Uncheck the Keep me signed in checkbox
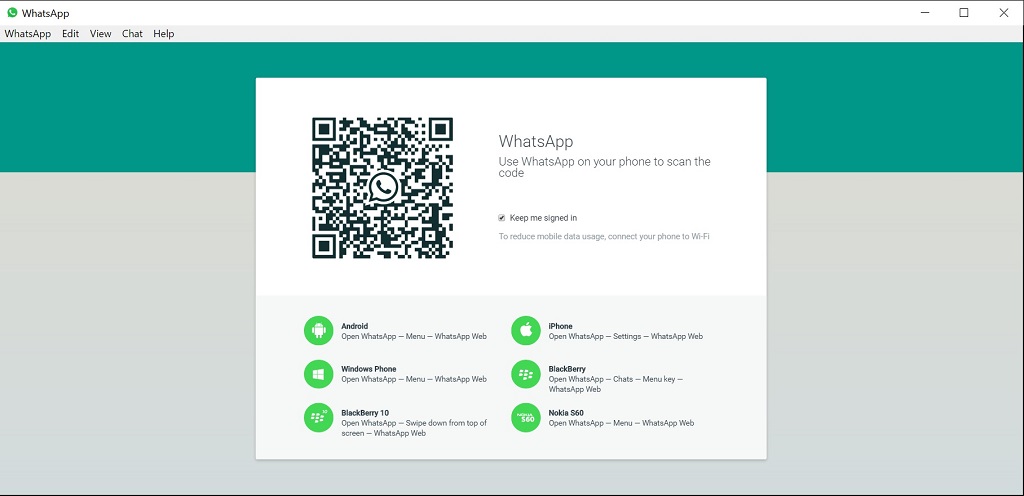 click(502, 217)
